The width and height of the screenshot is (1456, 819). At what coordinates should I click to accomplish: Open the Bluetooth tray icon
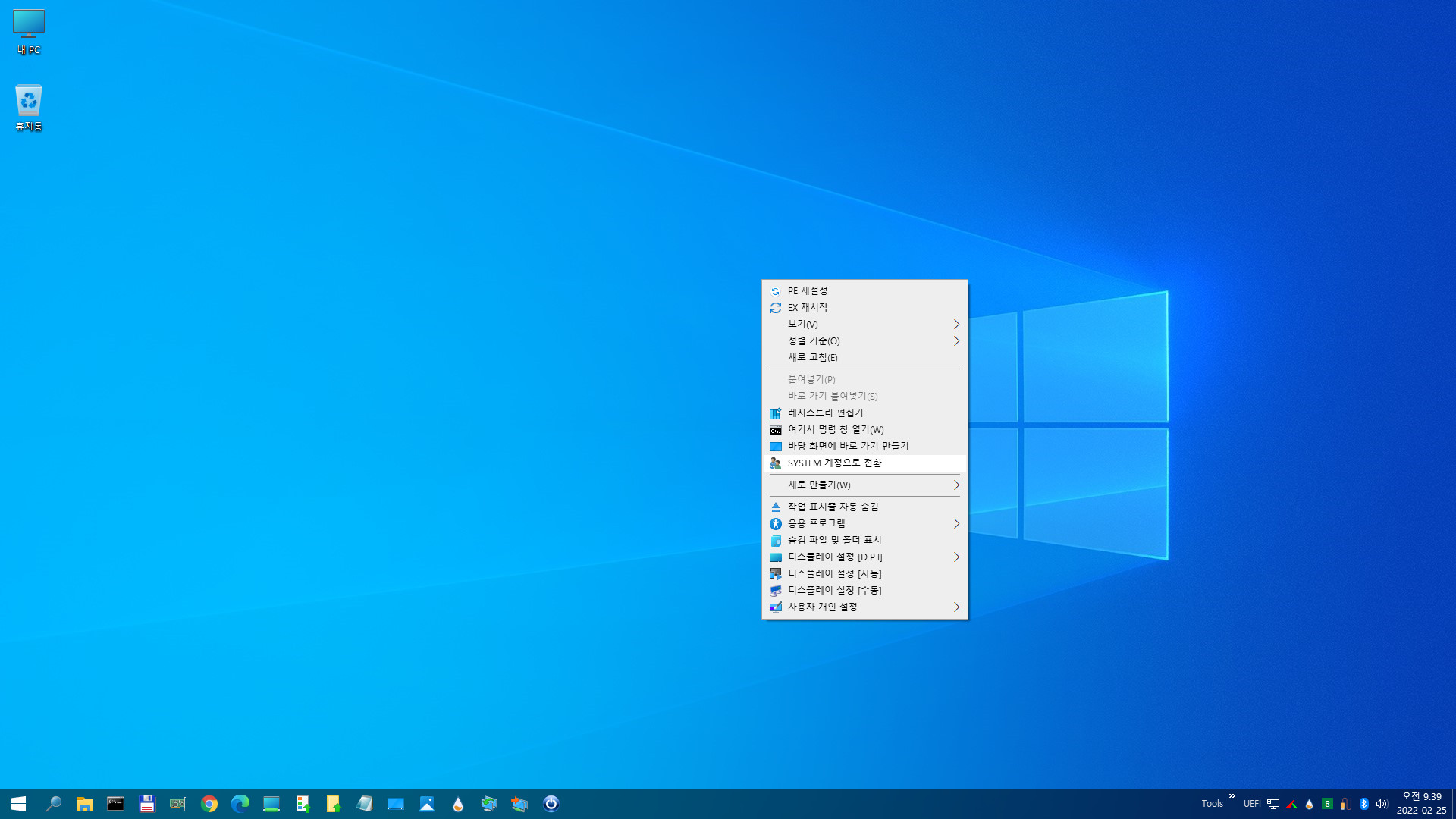[x=1363, y=804]
